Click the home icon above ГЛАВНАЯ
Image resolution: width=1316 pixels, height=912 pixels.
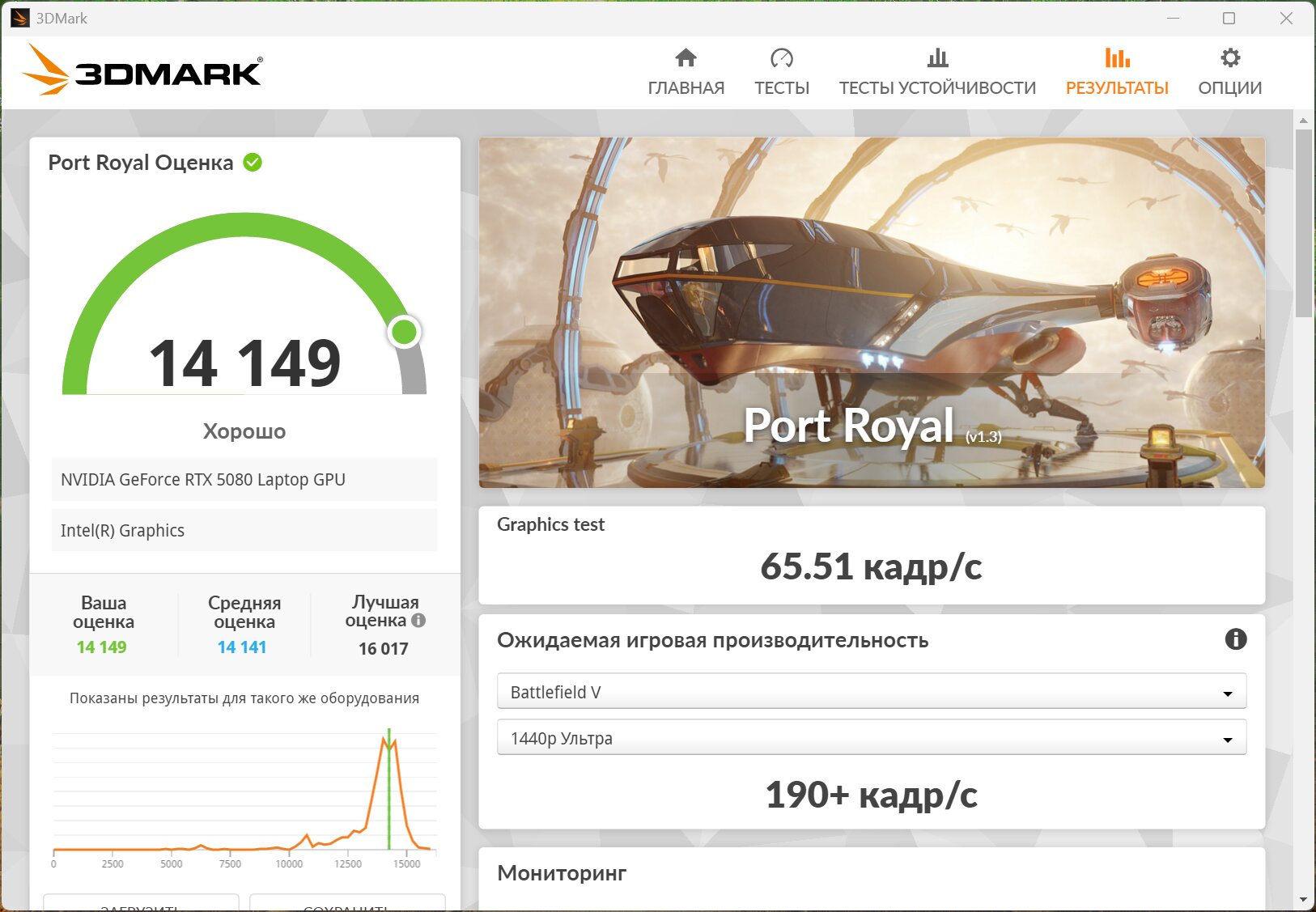click(686, 58)
